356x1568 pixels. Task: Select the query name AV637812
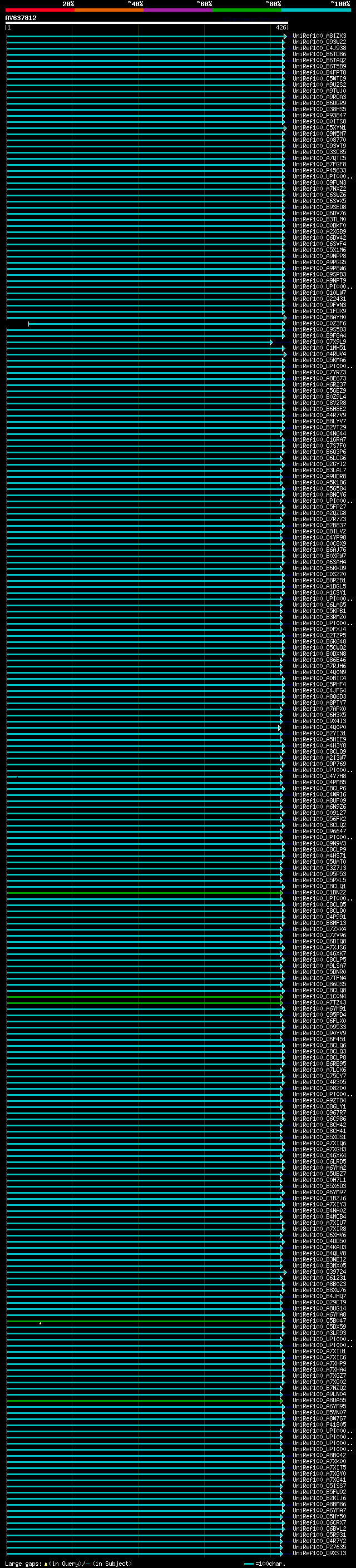21,18
